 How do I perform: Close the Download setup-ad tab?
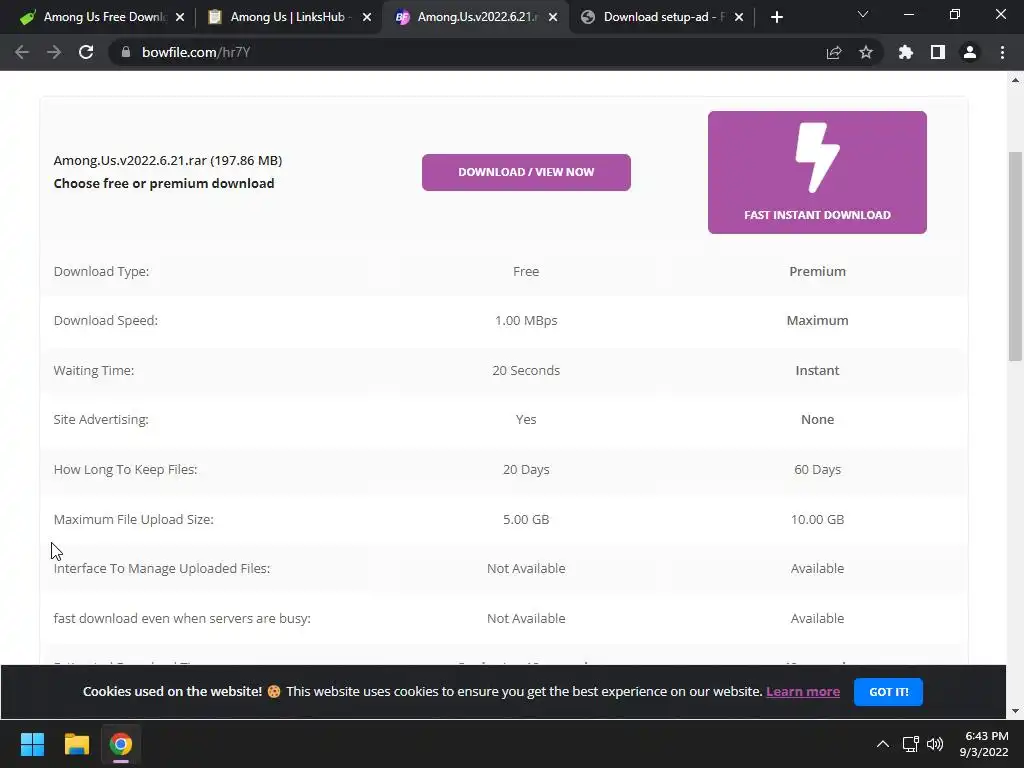739,17
